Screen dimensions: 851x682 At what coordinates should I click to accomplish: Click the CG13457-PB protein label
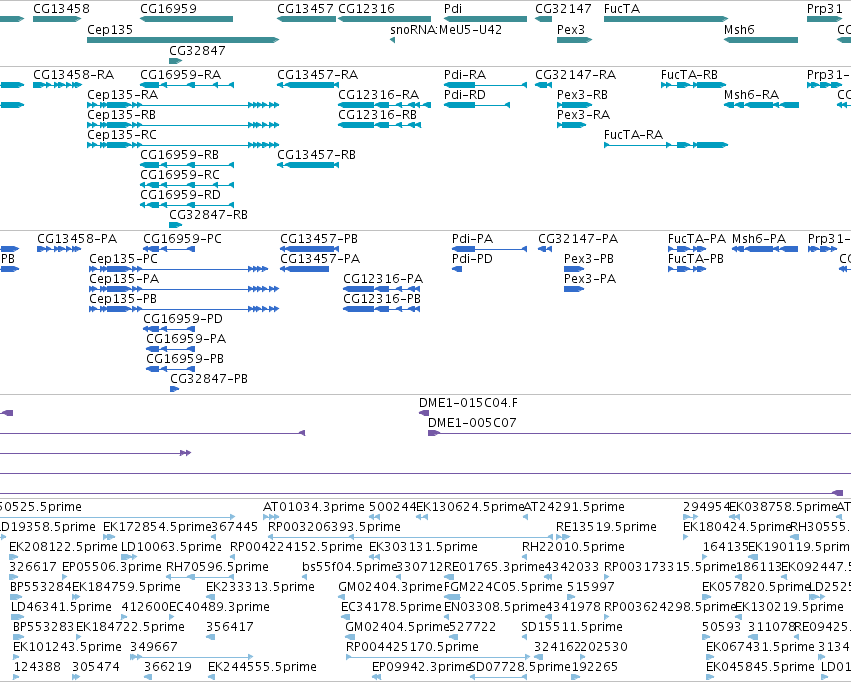pyautogui.click(x=319, y=239)
